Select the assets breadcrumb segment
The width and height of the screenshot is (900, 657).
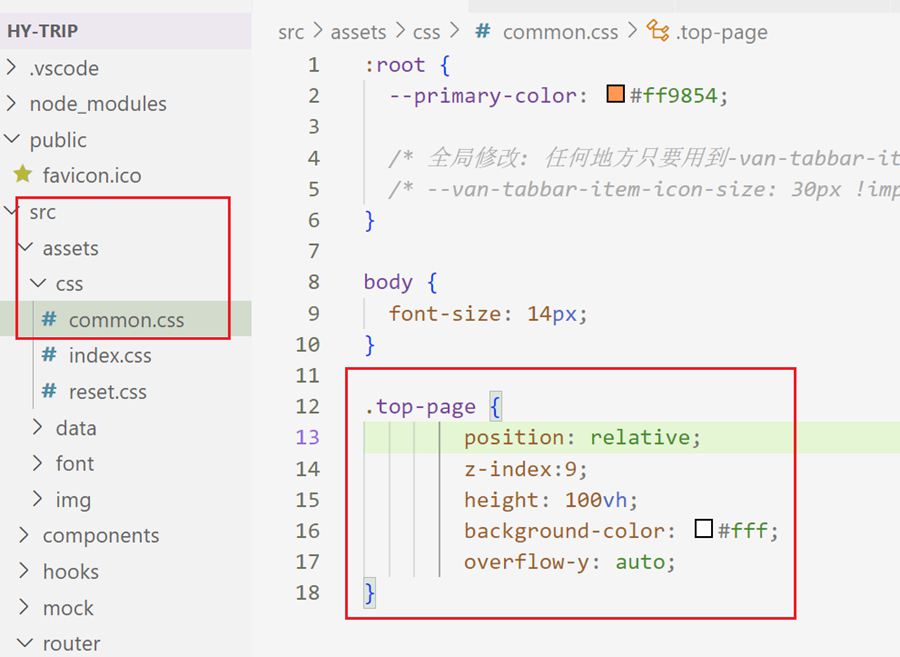358,32
